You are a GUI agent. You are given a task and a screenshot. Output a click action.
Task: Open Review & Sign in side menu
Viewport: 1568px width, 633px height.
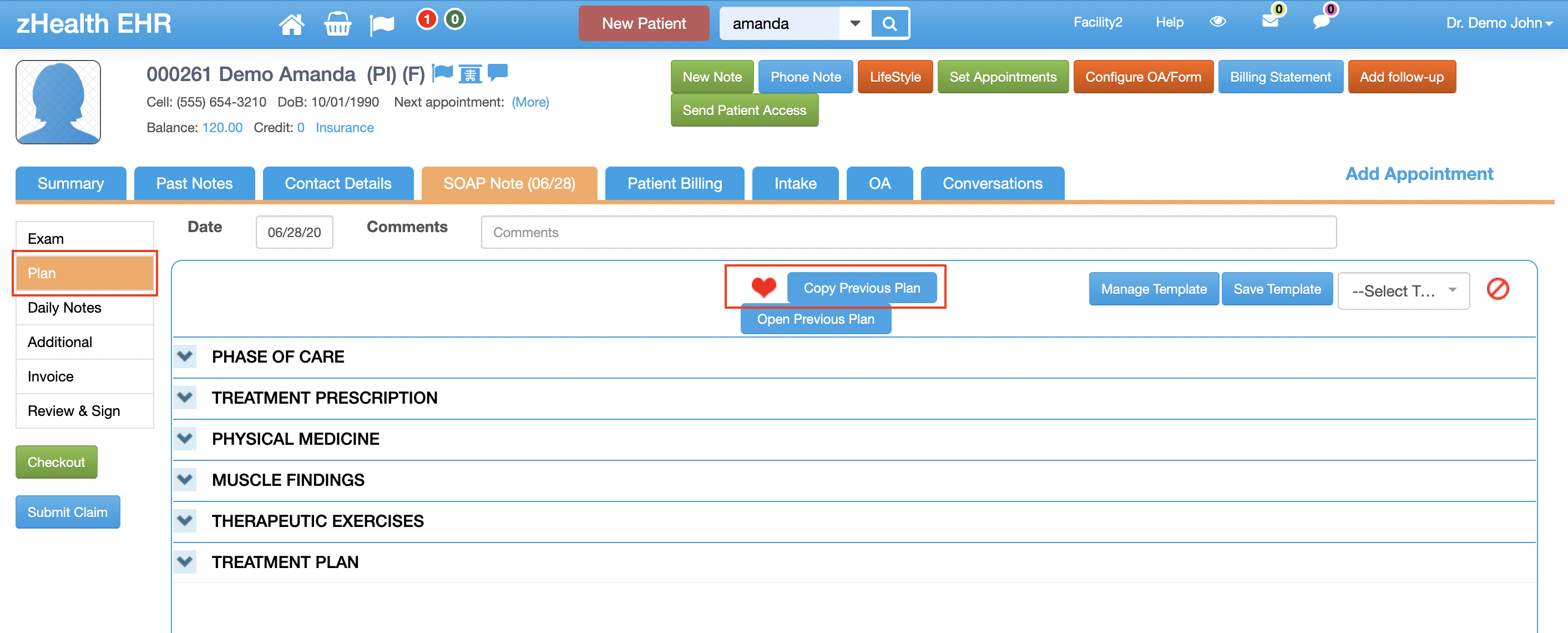coord(84,411)
